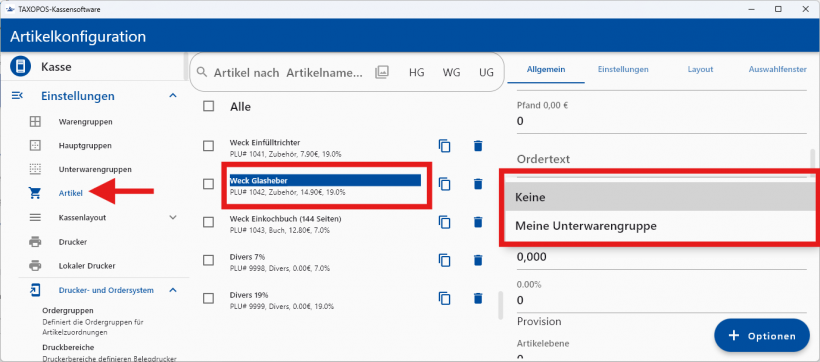Delete the Weck Einkochbuch article

(477, 222)
